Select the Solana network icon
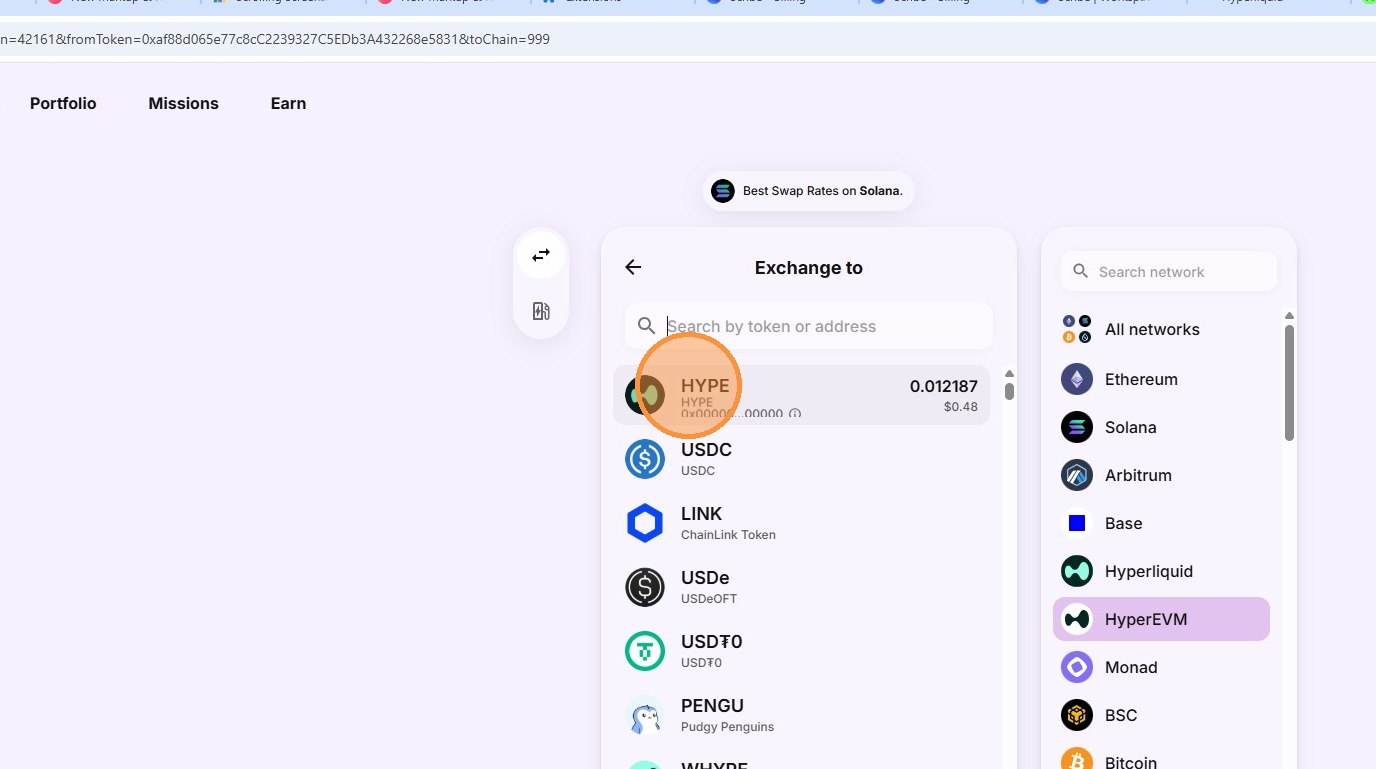The height and width of the screenshot is (769, 1376). (1077, 427)
